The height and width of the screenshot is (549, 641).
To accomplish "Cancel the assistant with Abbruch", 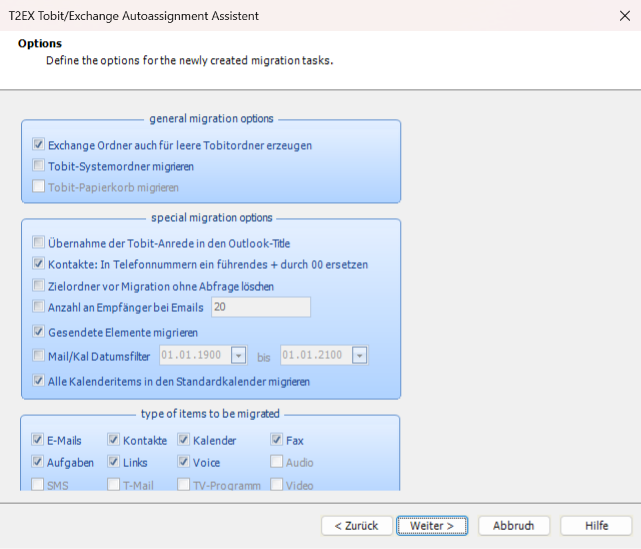I will click(x=513, y=526).
